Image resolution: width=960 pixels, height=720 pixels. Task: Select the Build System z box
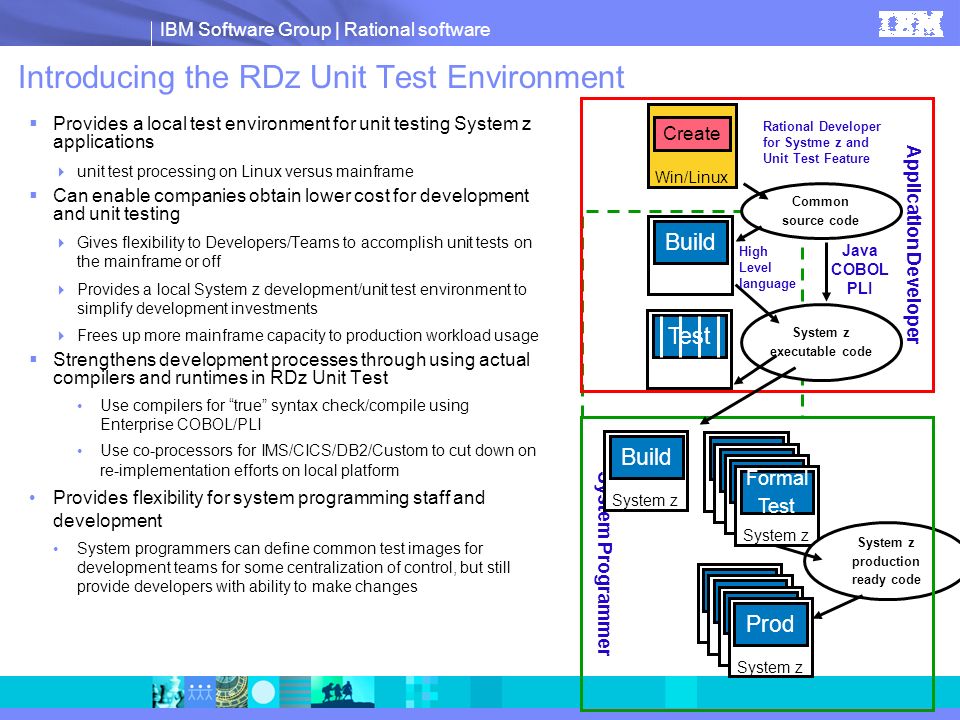646,471
